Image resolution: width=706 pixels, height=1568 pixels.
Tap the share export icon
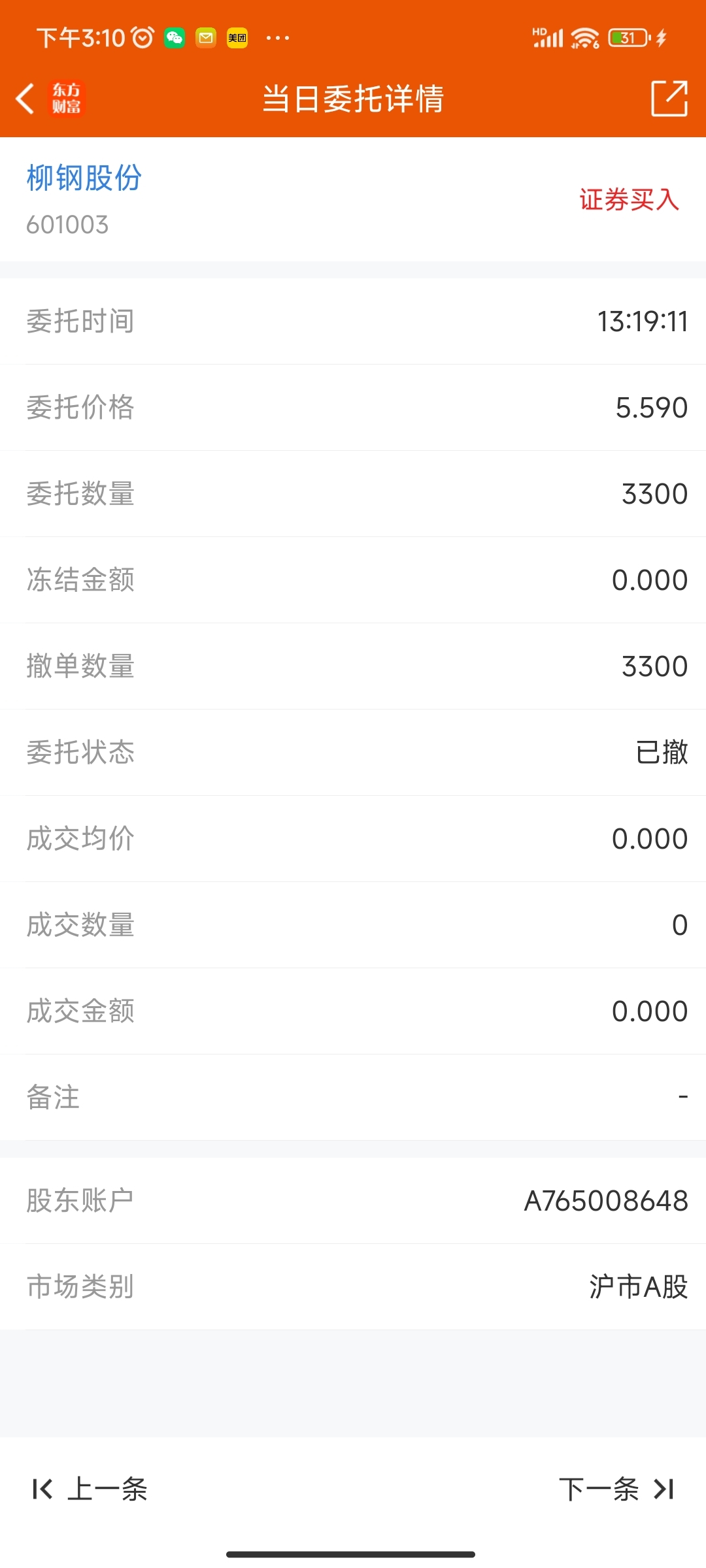[x=669, y=99]
